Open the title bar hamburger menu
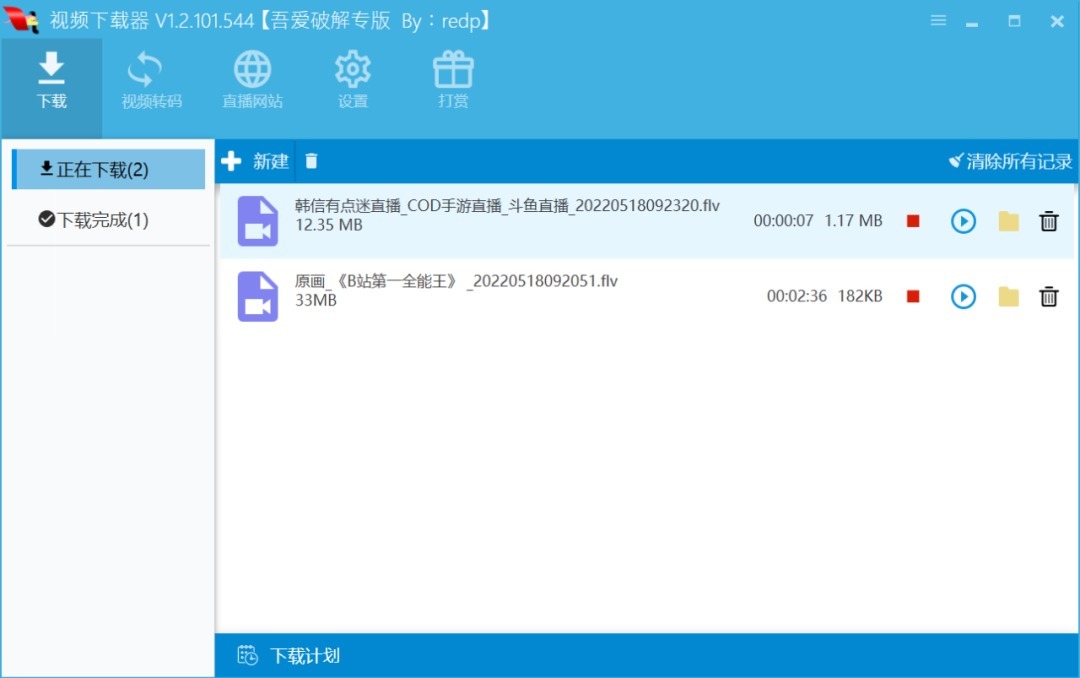 pos(938,20)
